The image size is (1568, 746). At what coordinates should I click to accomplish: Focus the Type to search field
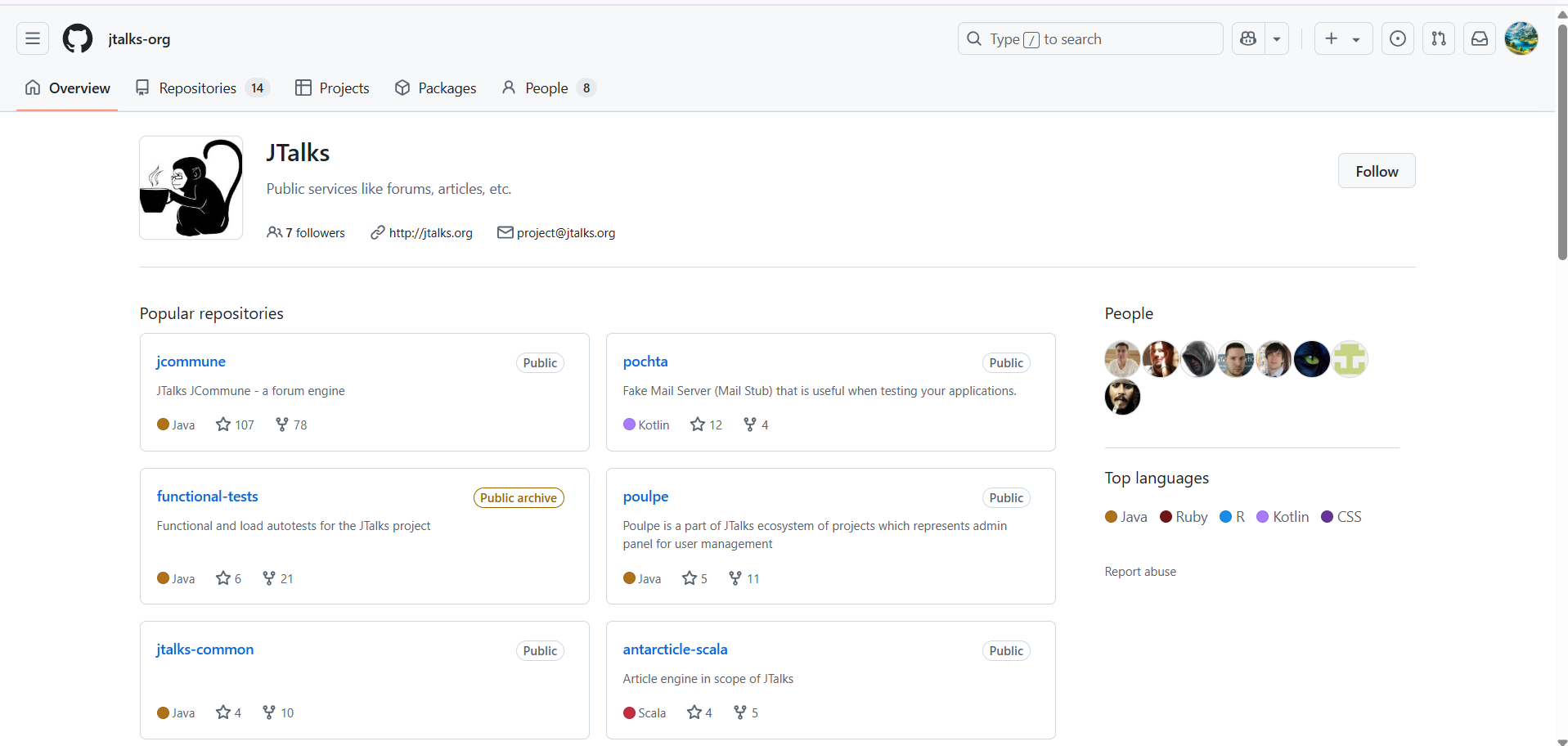pyautogui.click(x=1090, y=38)
